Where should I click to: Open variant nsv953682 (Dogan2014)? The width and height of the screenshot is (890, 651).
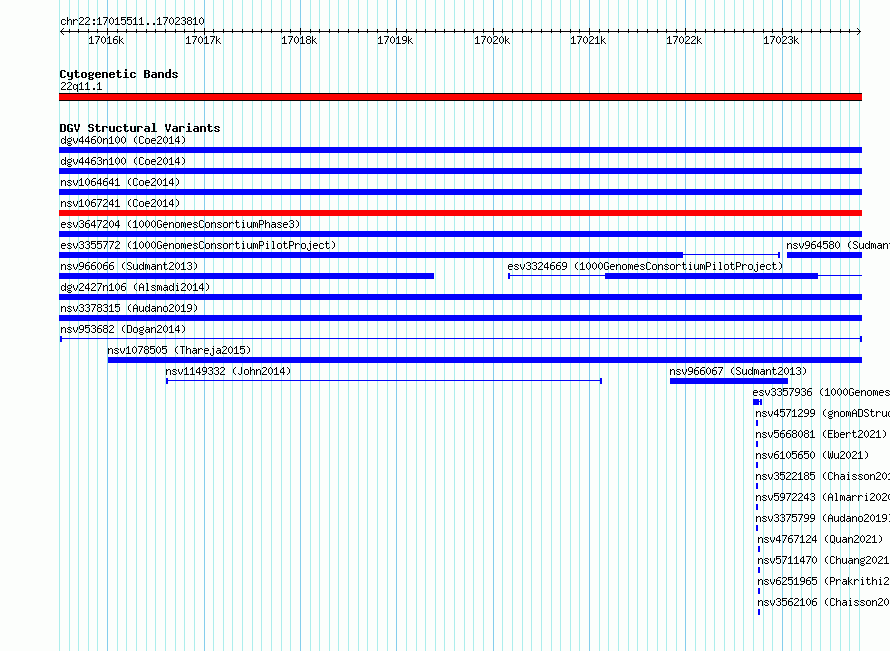(x=123, y=329)
